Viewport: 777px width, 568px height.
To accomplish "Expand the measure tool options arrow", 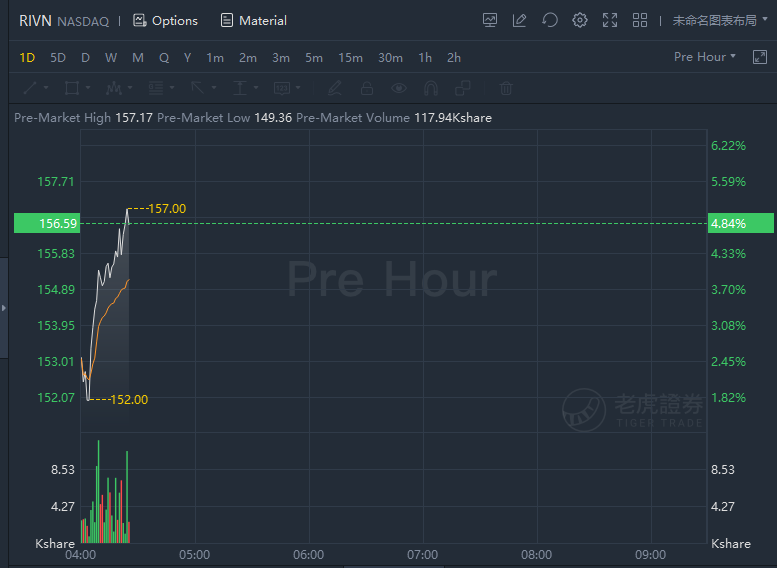I will tap(256, 88).
